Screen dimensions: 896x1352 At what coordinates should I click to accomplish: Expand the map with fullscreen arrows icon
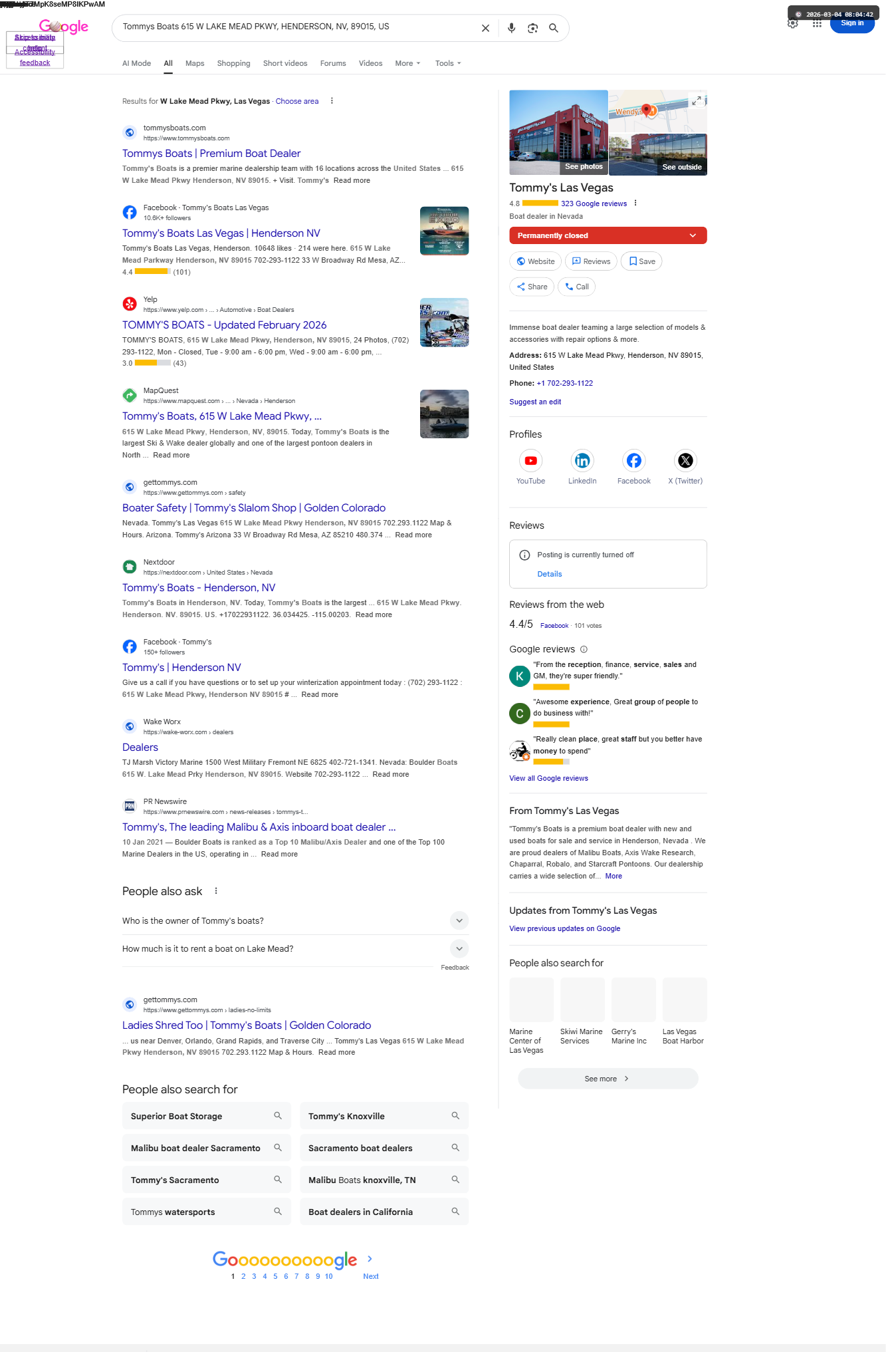click(x=697, y=101)
